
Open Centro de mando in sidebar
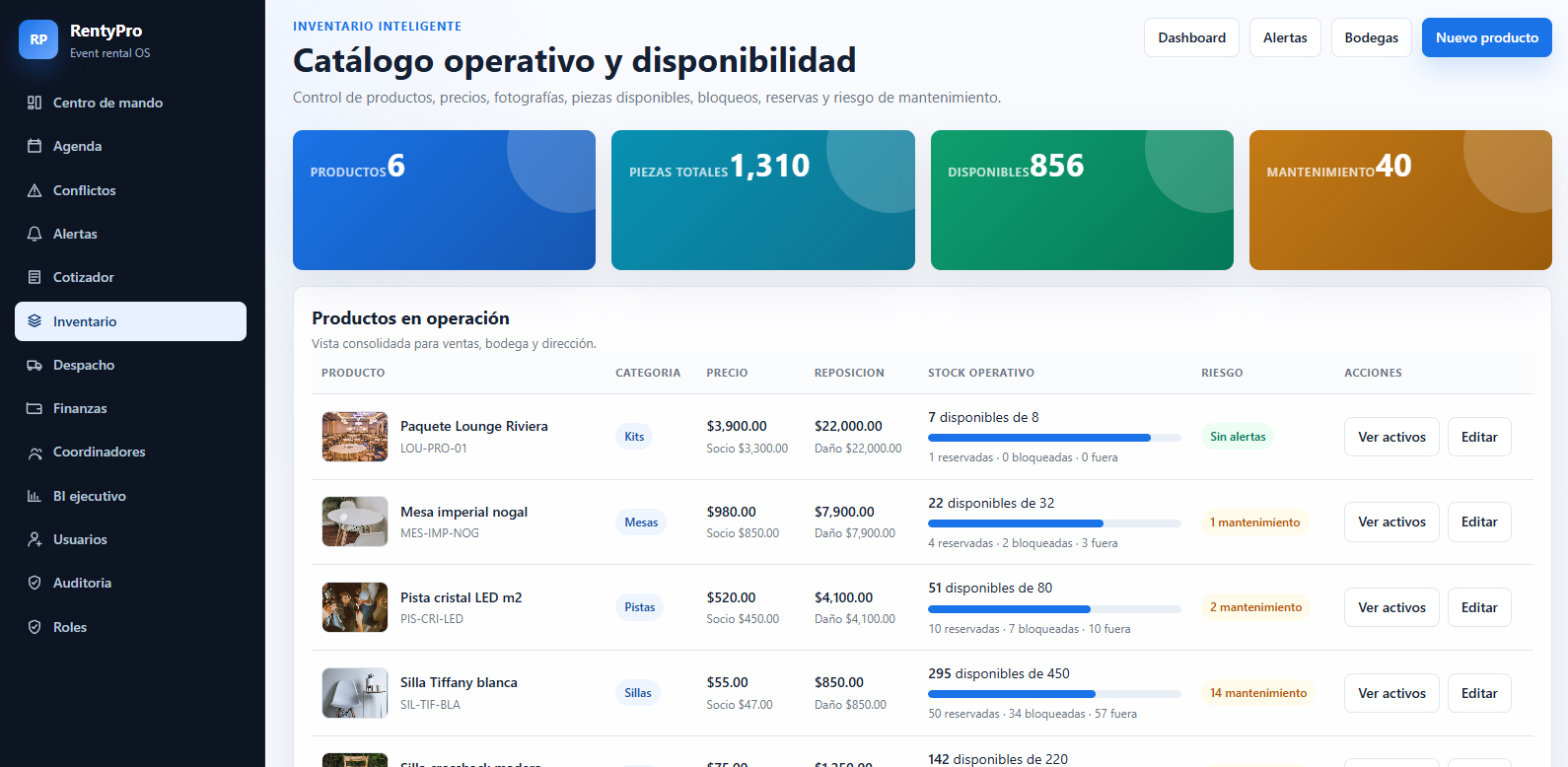point(130,103)
